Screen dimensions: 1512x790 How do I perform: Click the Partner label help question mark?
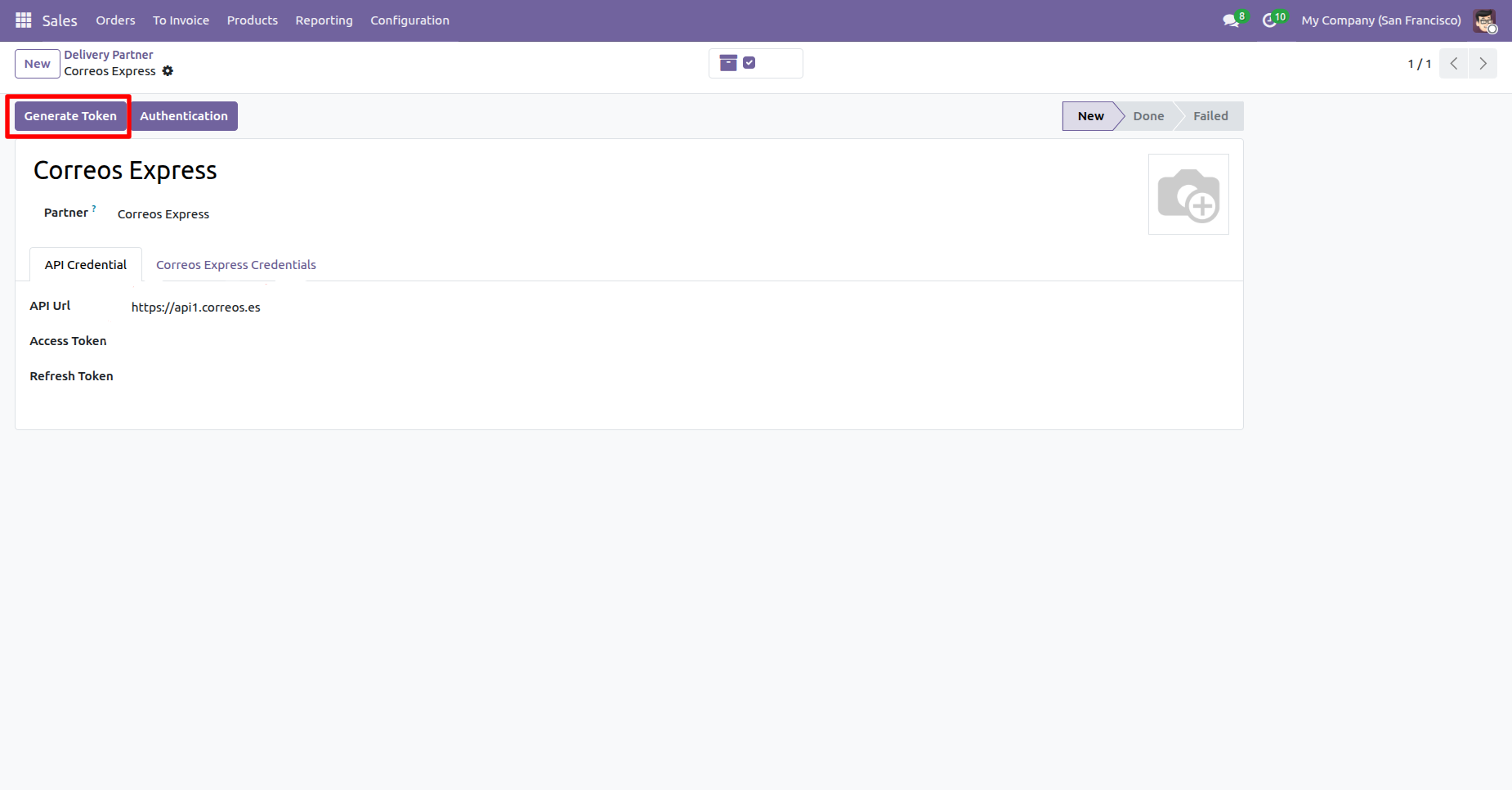click(94, 209)
